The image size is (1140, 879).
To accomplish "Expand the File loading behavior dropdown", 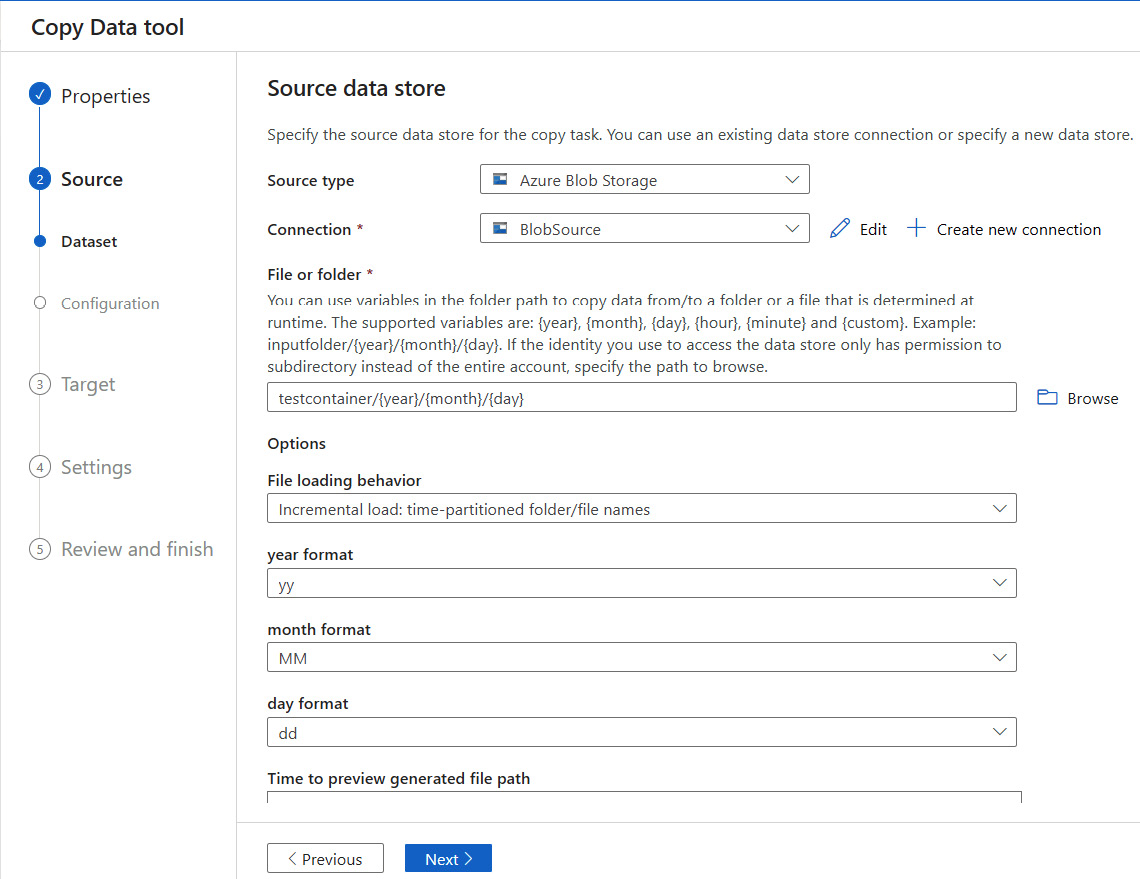I will point(641,509).
